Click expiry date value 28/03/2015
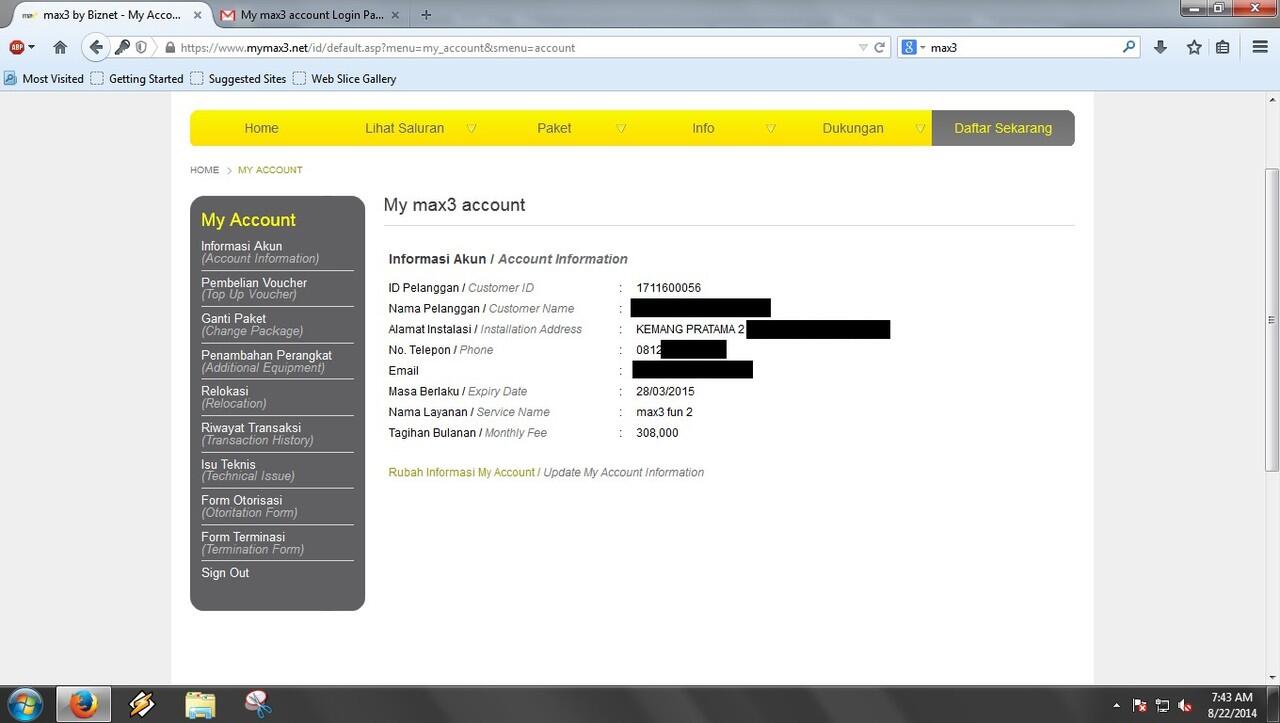 665,391
